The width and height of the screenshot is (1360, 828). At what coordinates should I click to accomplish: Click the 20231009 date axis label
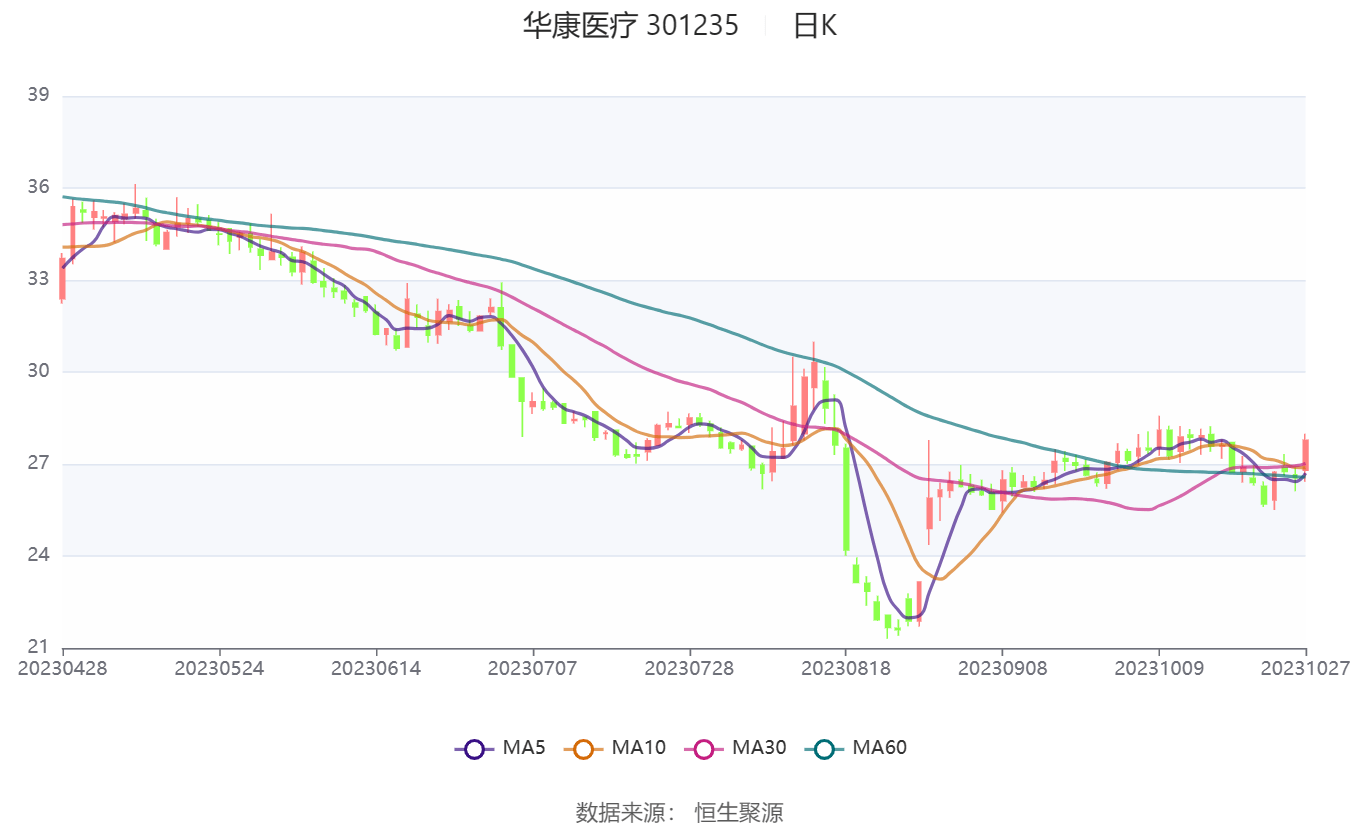tap(1158, 668)
